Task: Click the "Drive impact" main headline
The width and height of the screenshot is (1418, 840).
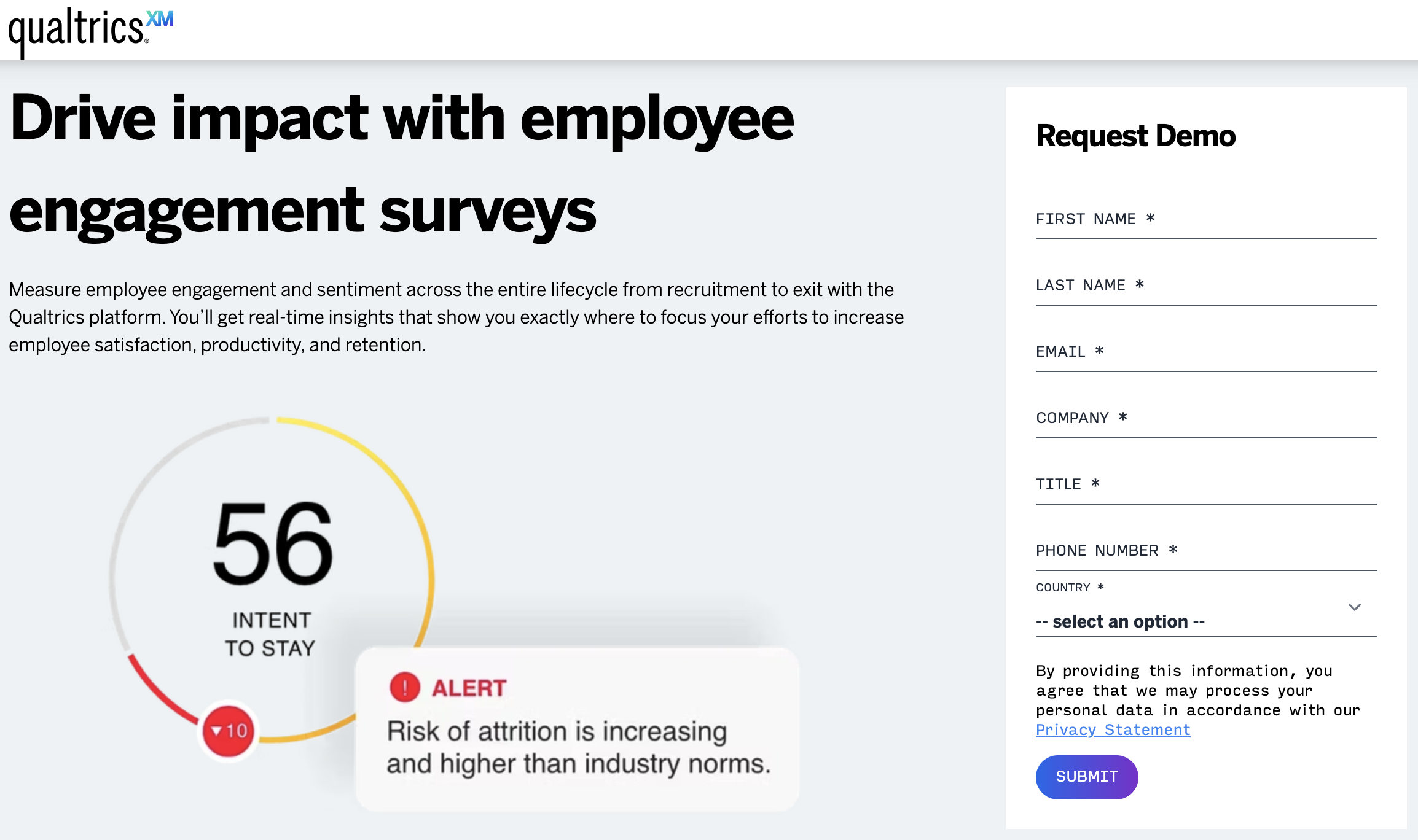Action: [402, 164]
